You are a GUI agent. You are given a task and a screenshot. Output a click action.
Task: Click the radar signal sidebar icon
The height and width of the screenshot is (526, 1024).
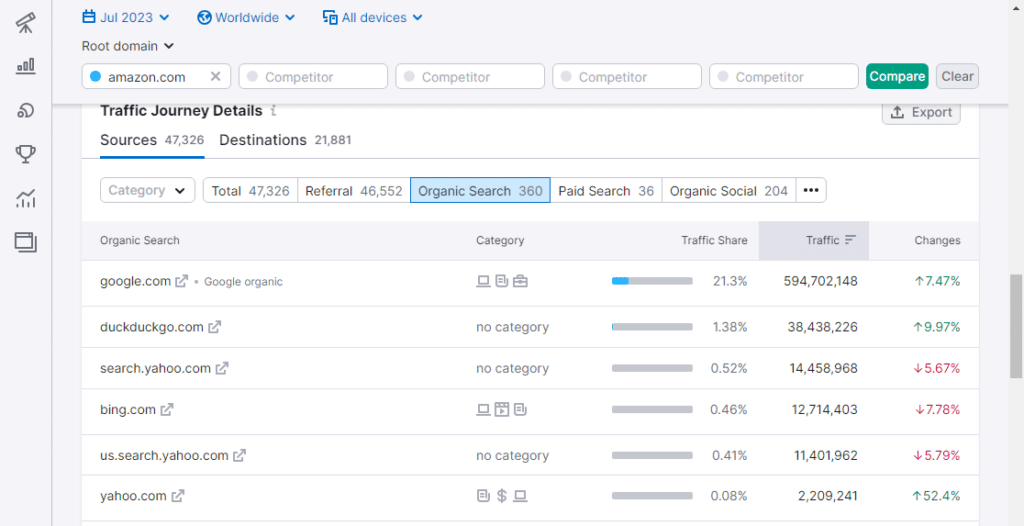(x=25, y=110)
